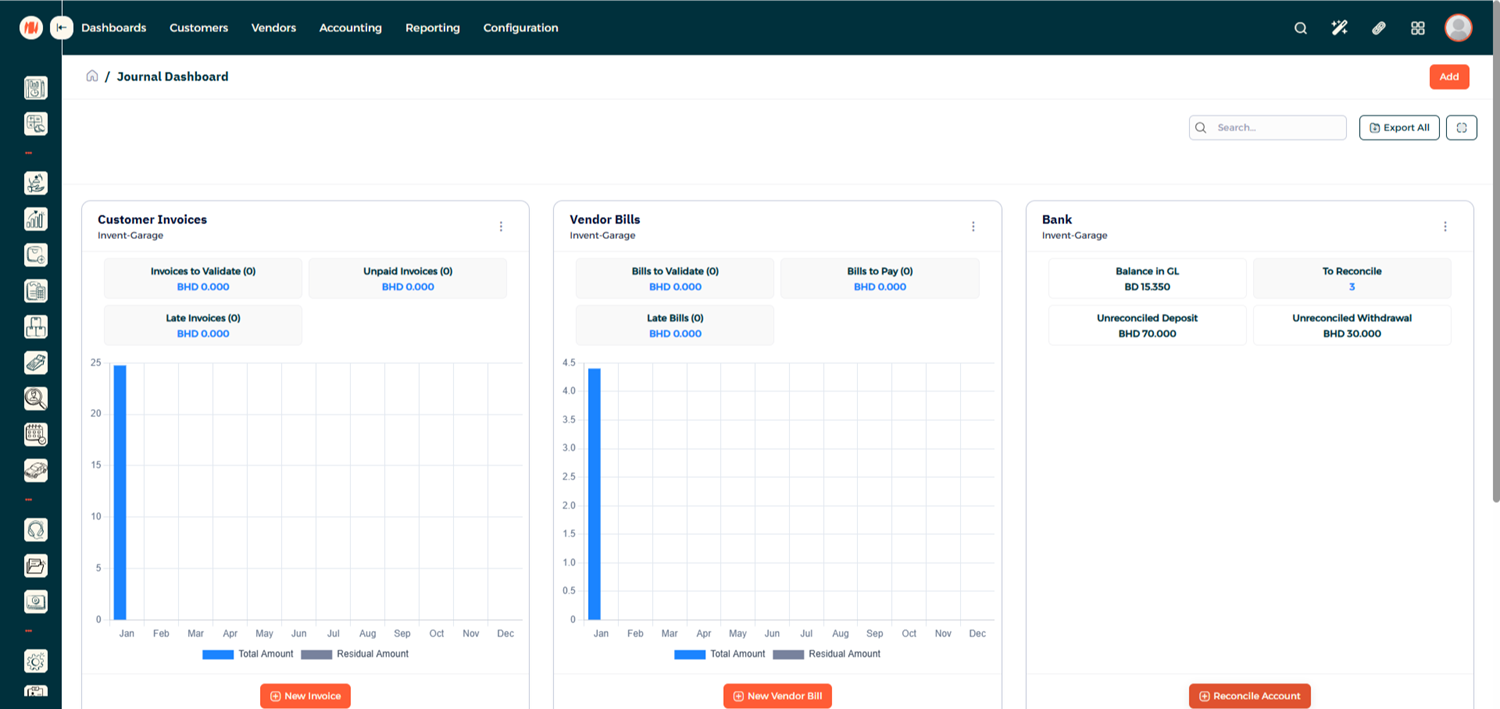
Task: Open the Accounting menu
Action: pyautogui.click(x=350, y=28)
